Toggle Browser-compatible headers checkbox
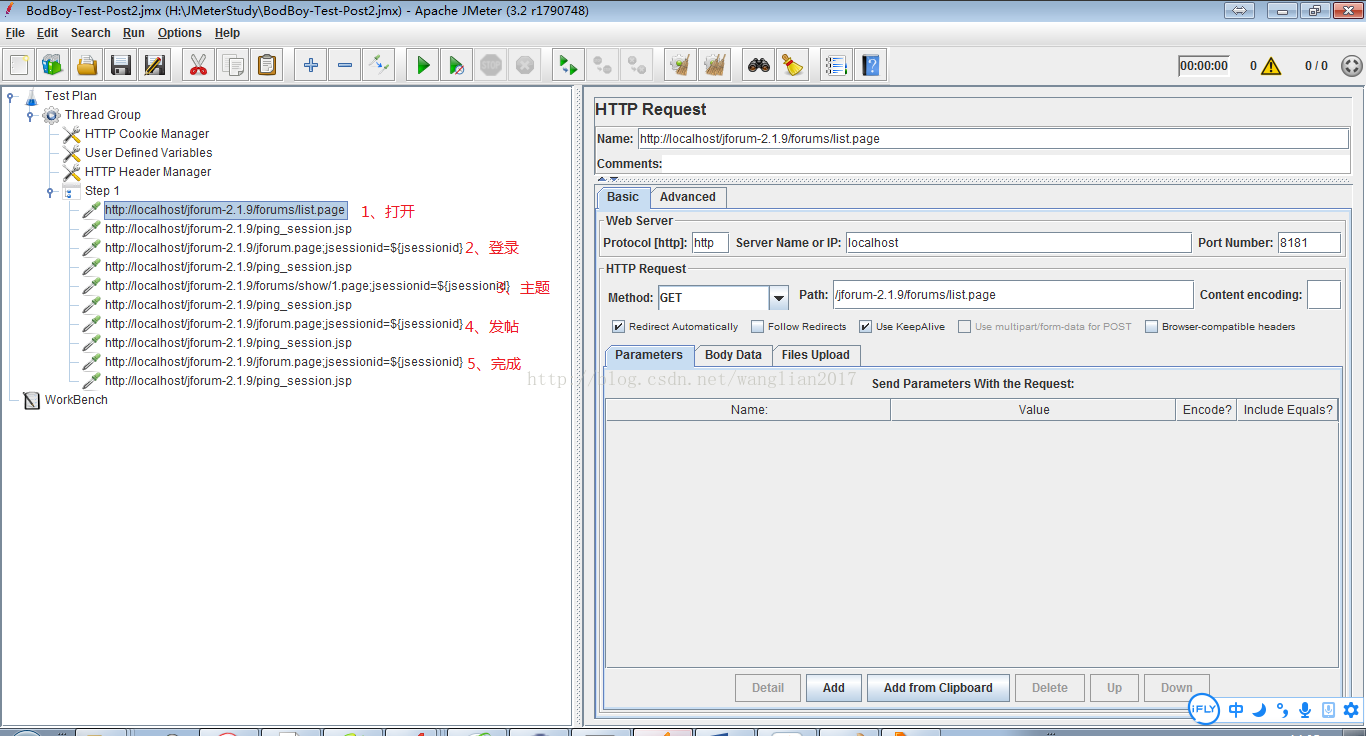 1151,327
